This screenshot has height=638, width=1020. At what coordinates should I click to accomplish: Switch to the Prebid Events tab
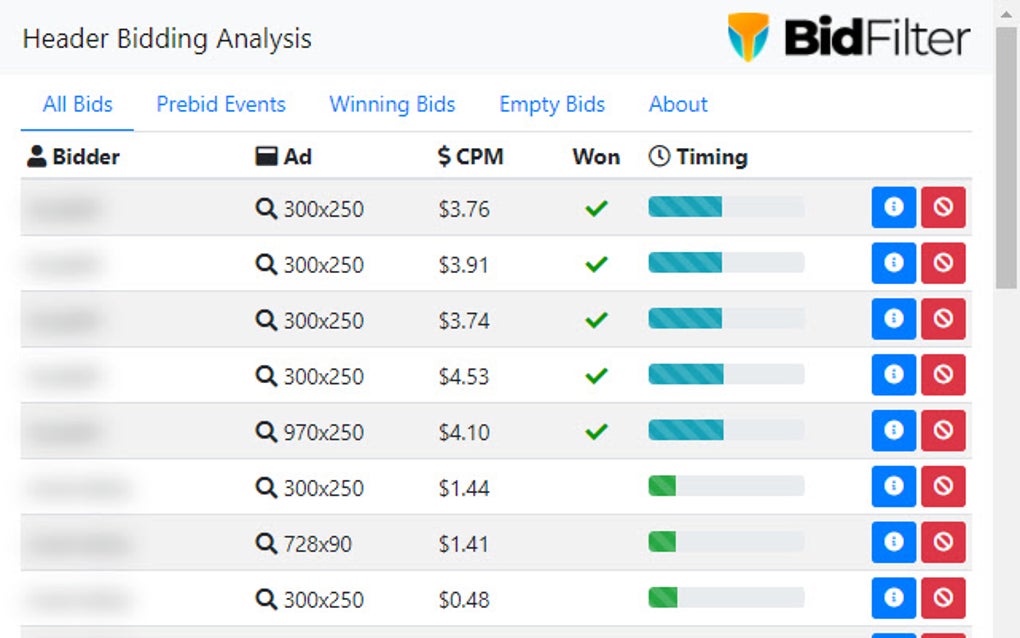tap(220, 104)
